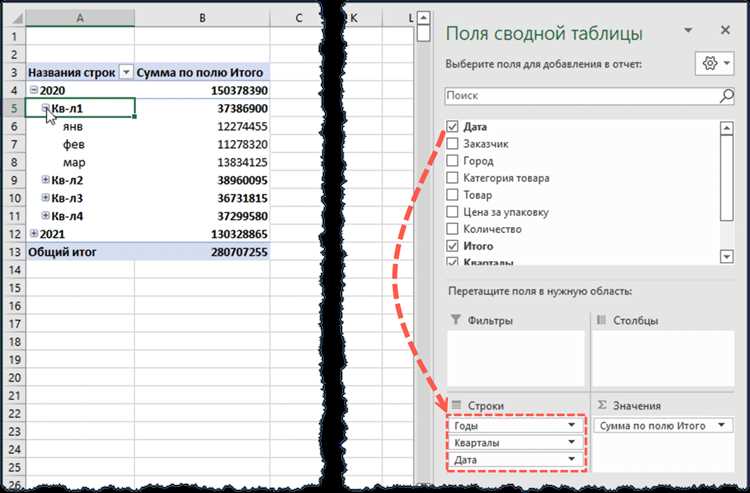The image size is (750, 493).
Task: Close the pivot table fields pane
Action: [725, 30]
